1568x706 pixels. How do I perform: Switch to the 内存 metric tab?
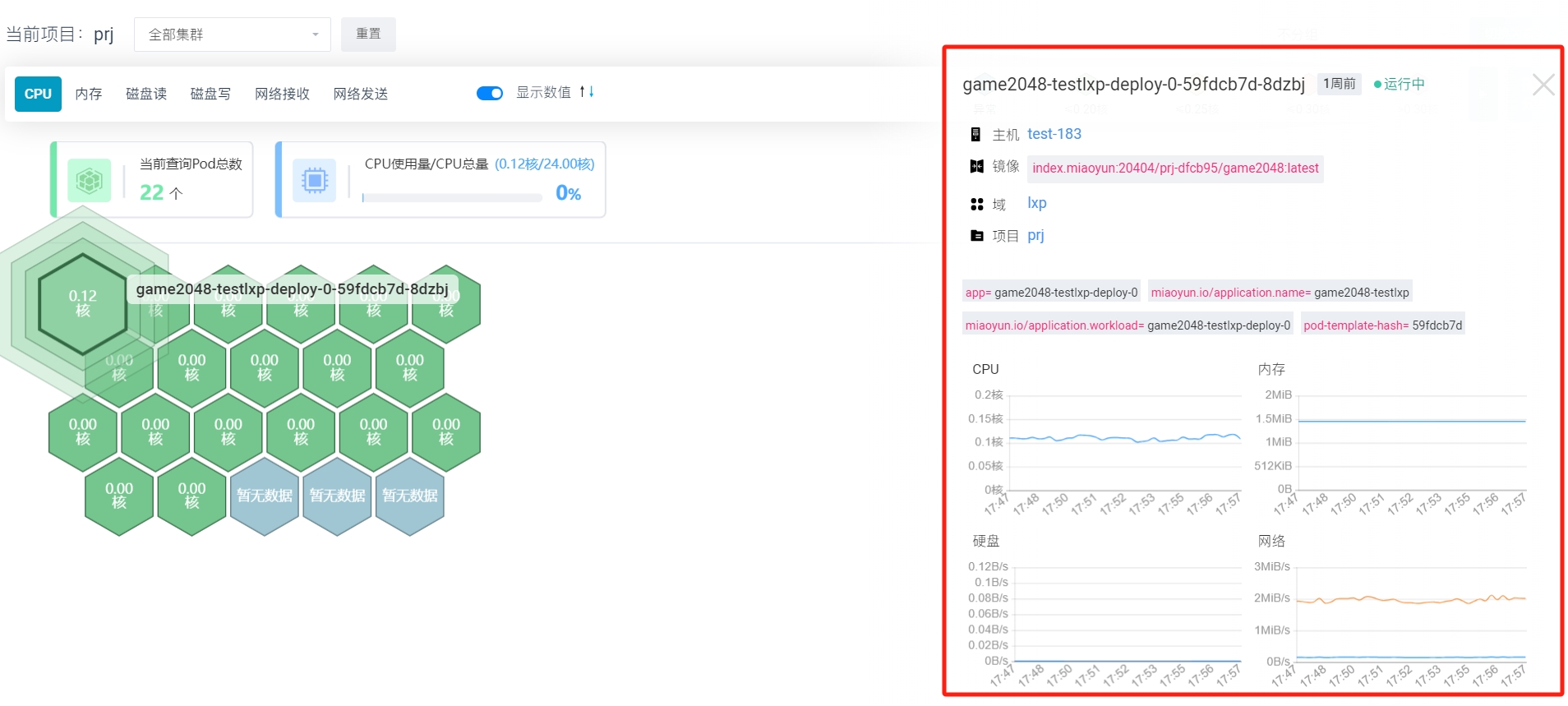point(89,94)
